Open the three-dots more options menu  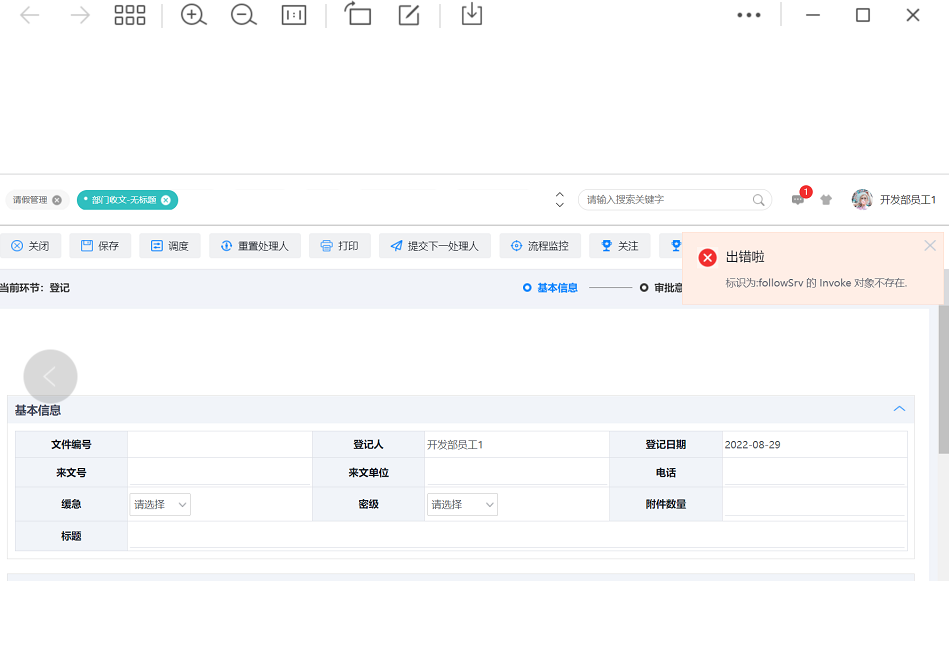click(x=749, y=15)
